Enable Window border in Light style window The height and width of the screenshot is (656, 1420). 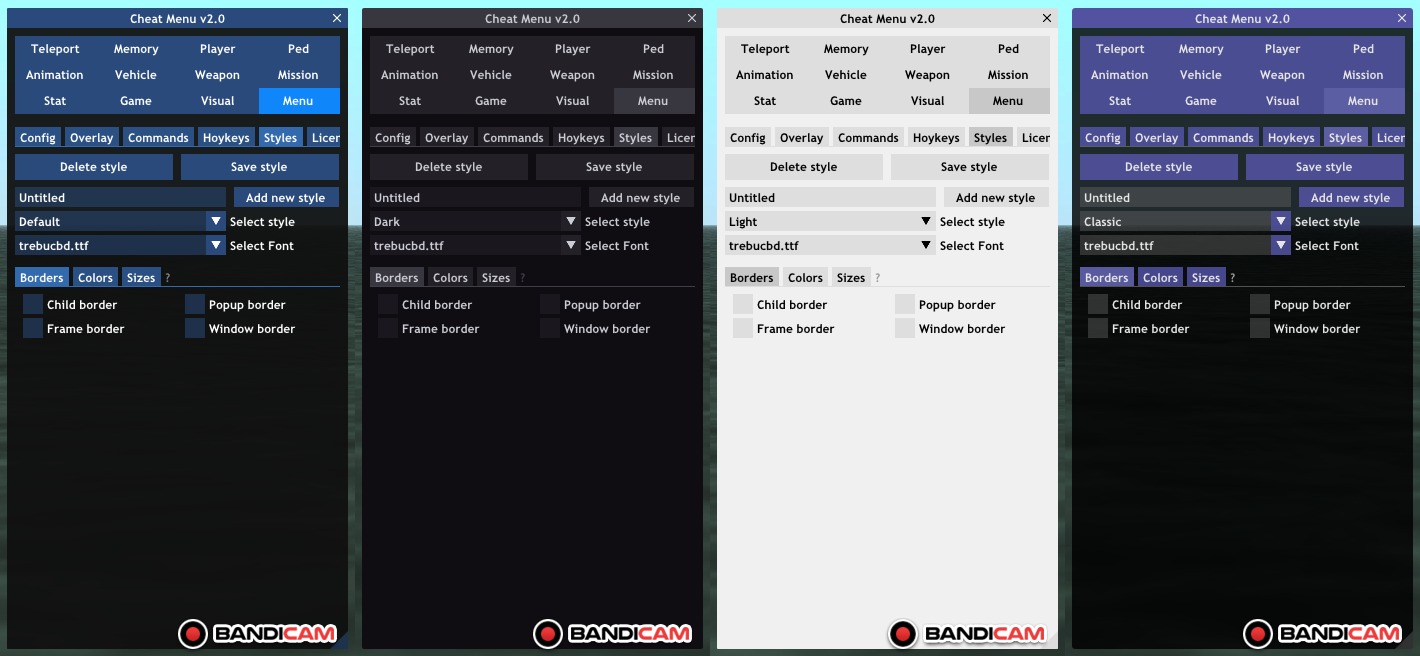click(x=905, y=328)
